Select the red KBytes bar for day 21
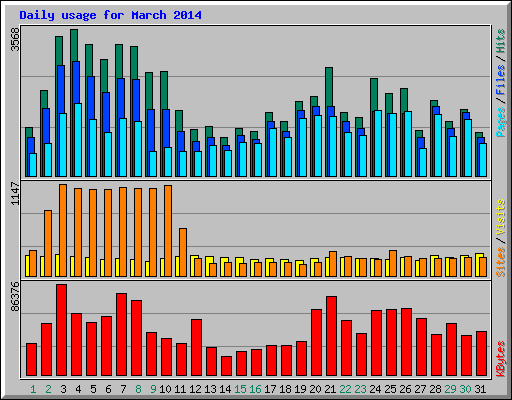 331,336
